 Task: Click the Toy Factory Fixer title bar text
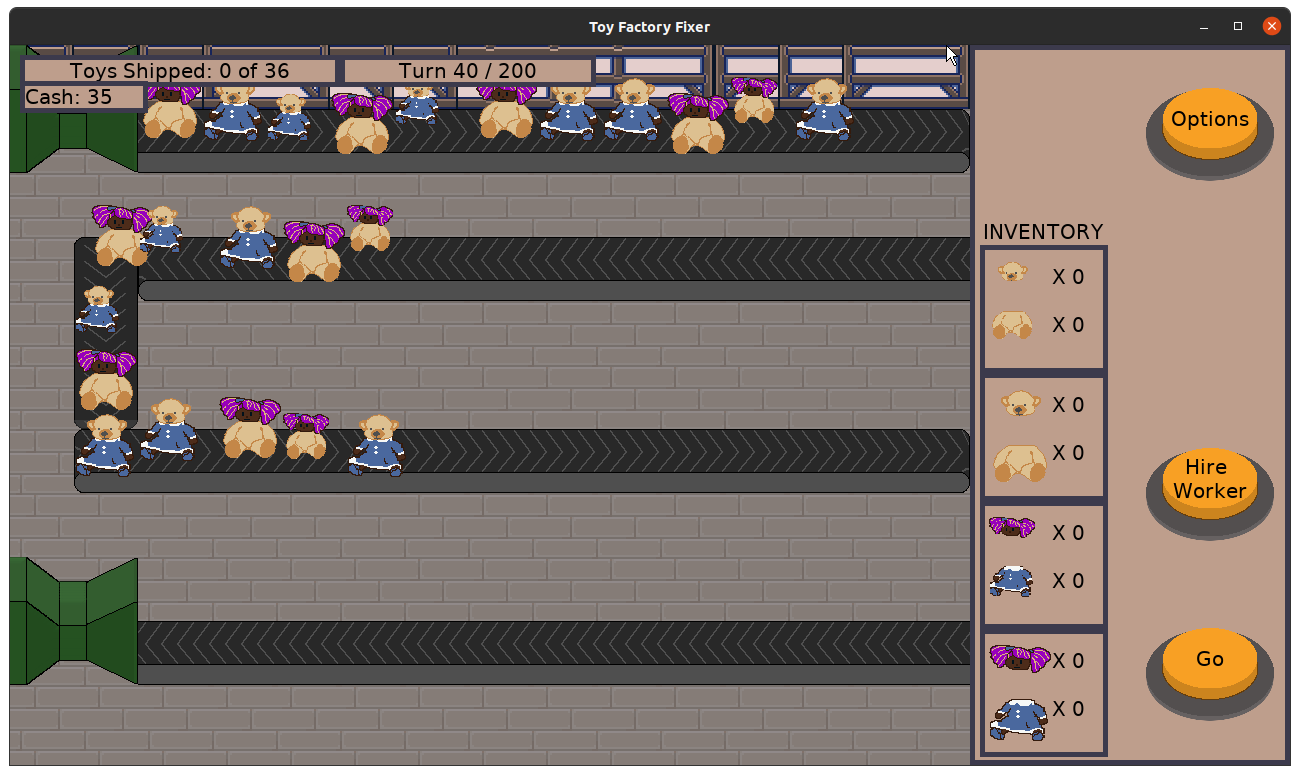pyautogui.click(x=649, y=27)
